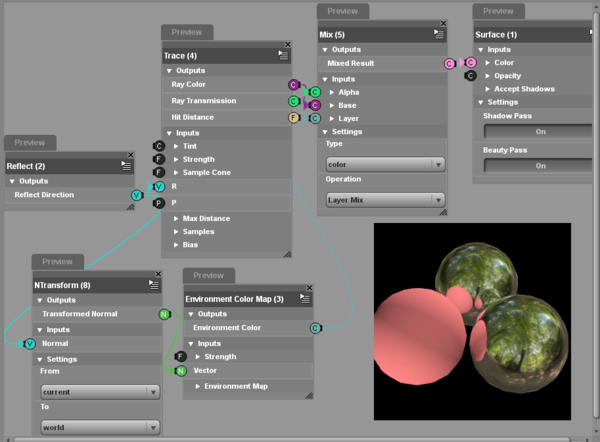600x442 pixels.
Task: Collapse the Trace node Inputs section
Action: tap(169, 133)
